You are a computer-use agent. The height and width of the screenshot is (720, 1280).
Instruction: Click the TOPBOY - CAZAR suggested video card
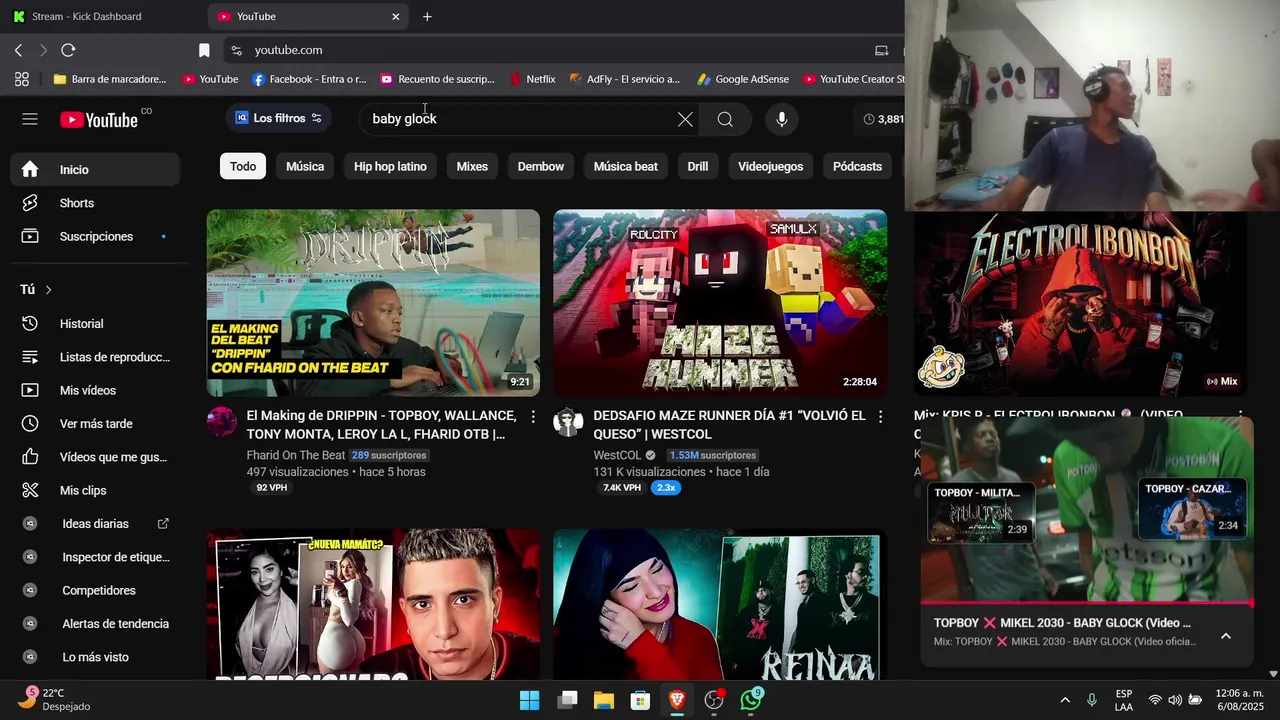(x=1192, y=510)
